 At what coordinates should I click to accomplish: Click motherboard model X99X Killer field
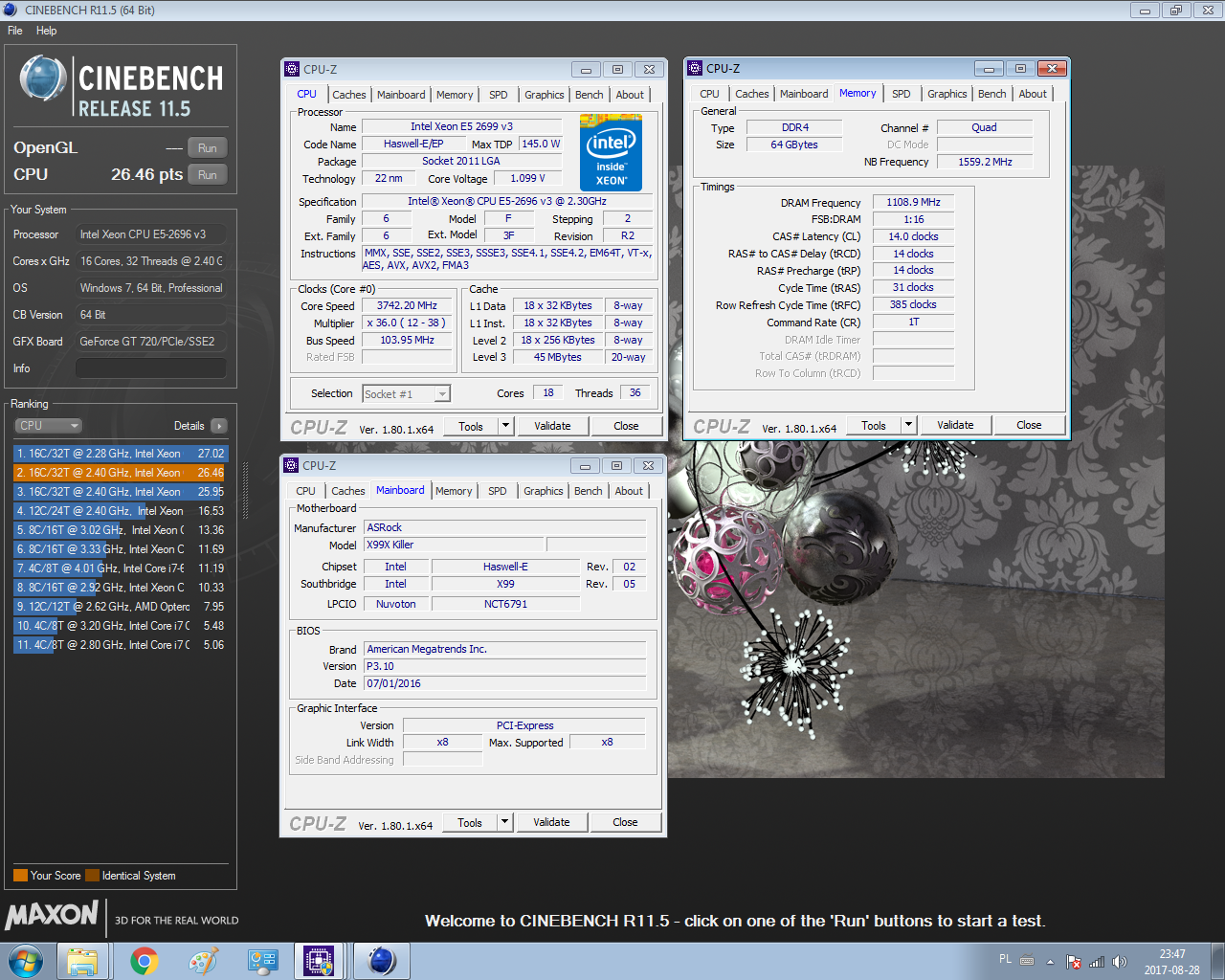(455, 546)
